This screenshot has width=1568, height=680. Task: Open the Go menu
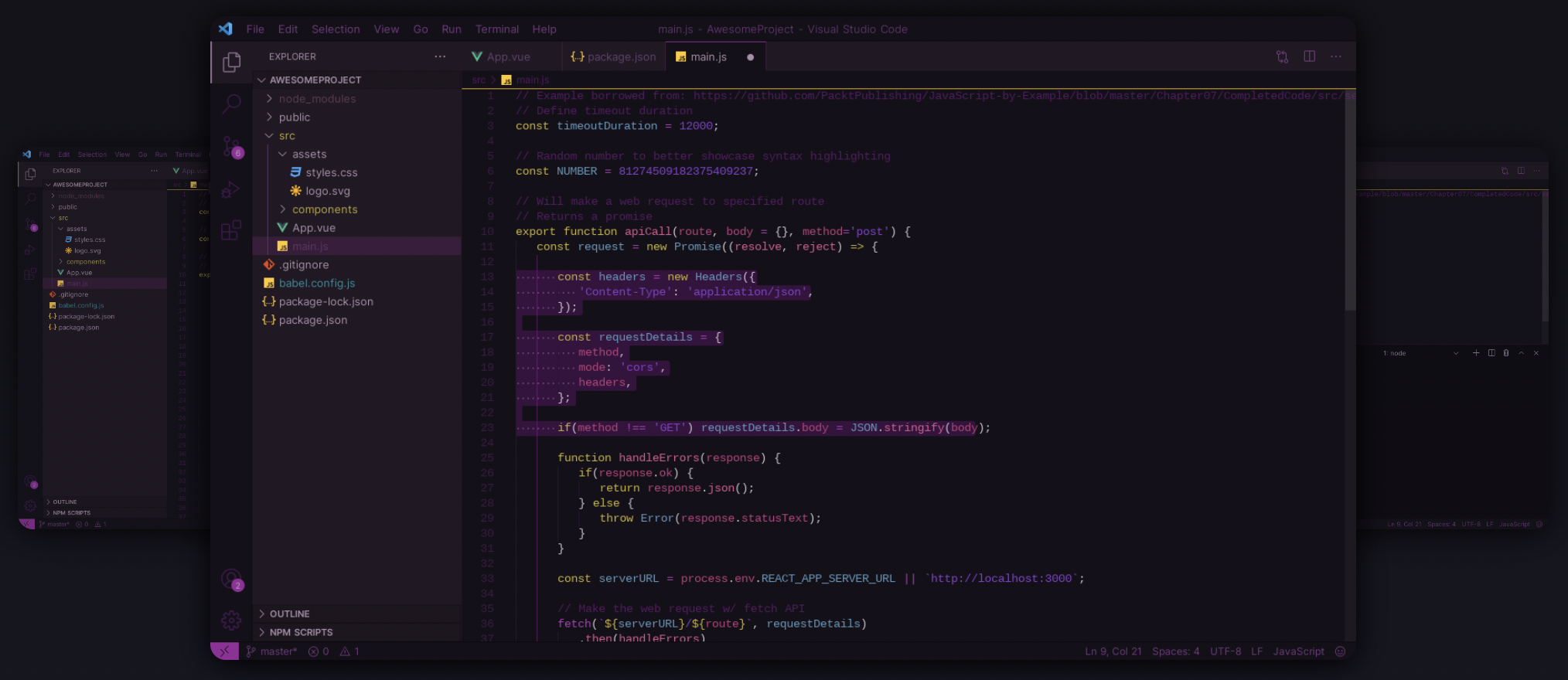click(x=421, y=29)
